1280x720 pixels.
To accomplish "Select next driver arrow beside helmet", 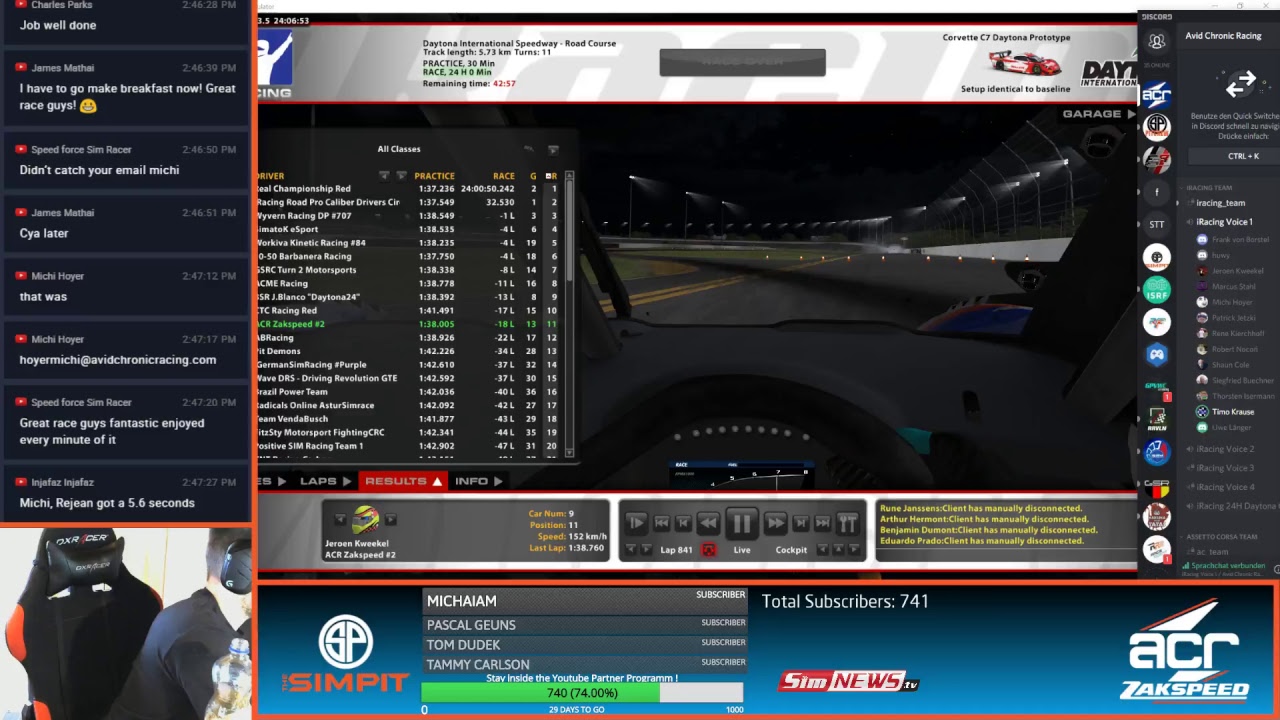I will pos(391,519).
